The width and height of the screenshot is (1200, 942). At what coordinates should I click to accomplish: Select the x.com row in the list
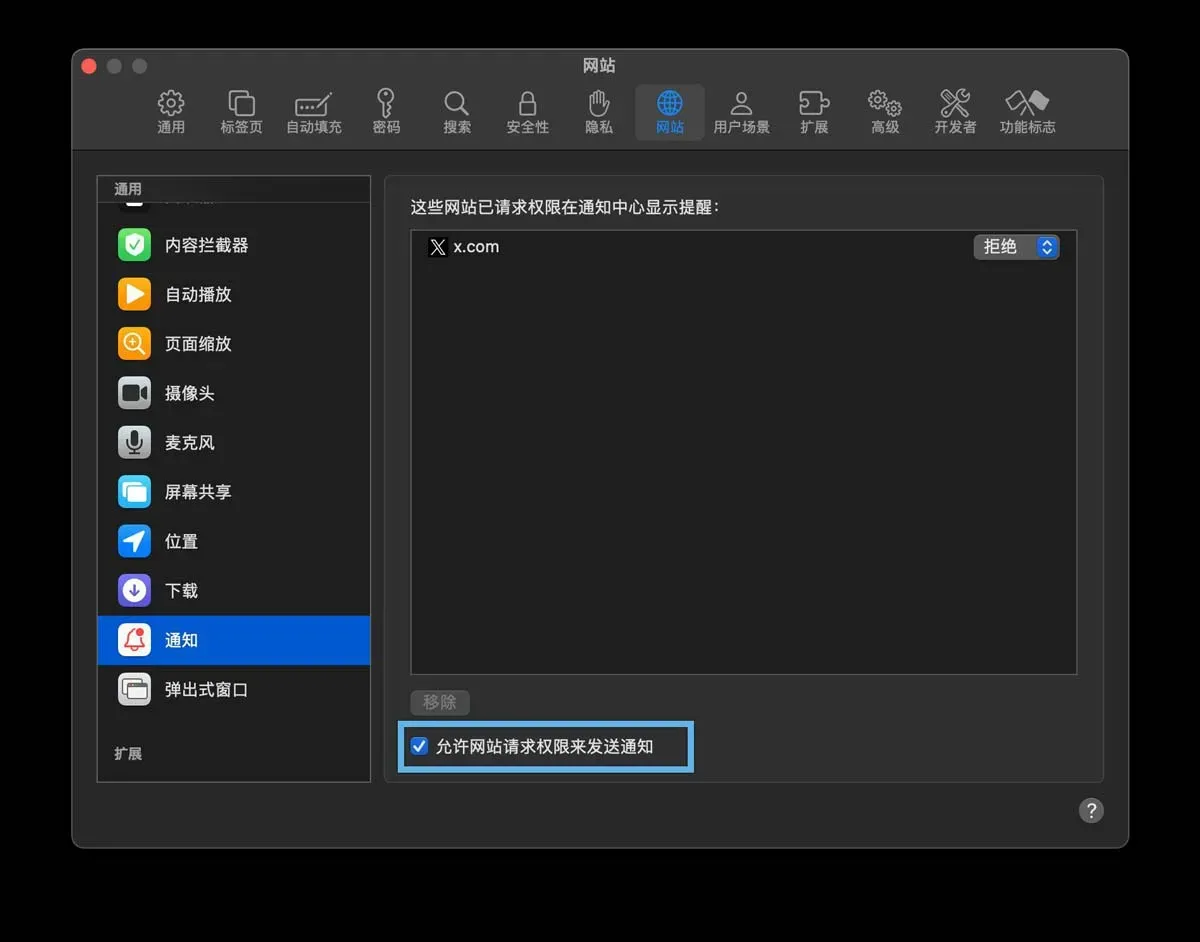(x=743, y=247)
